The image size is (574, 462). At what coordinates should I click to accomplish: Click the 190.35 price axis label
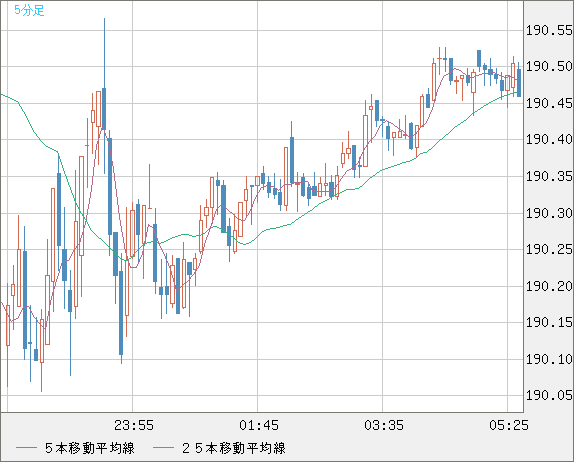tap(549, 176)
